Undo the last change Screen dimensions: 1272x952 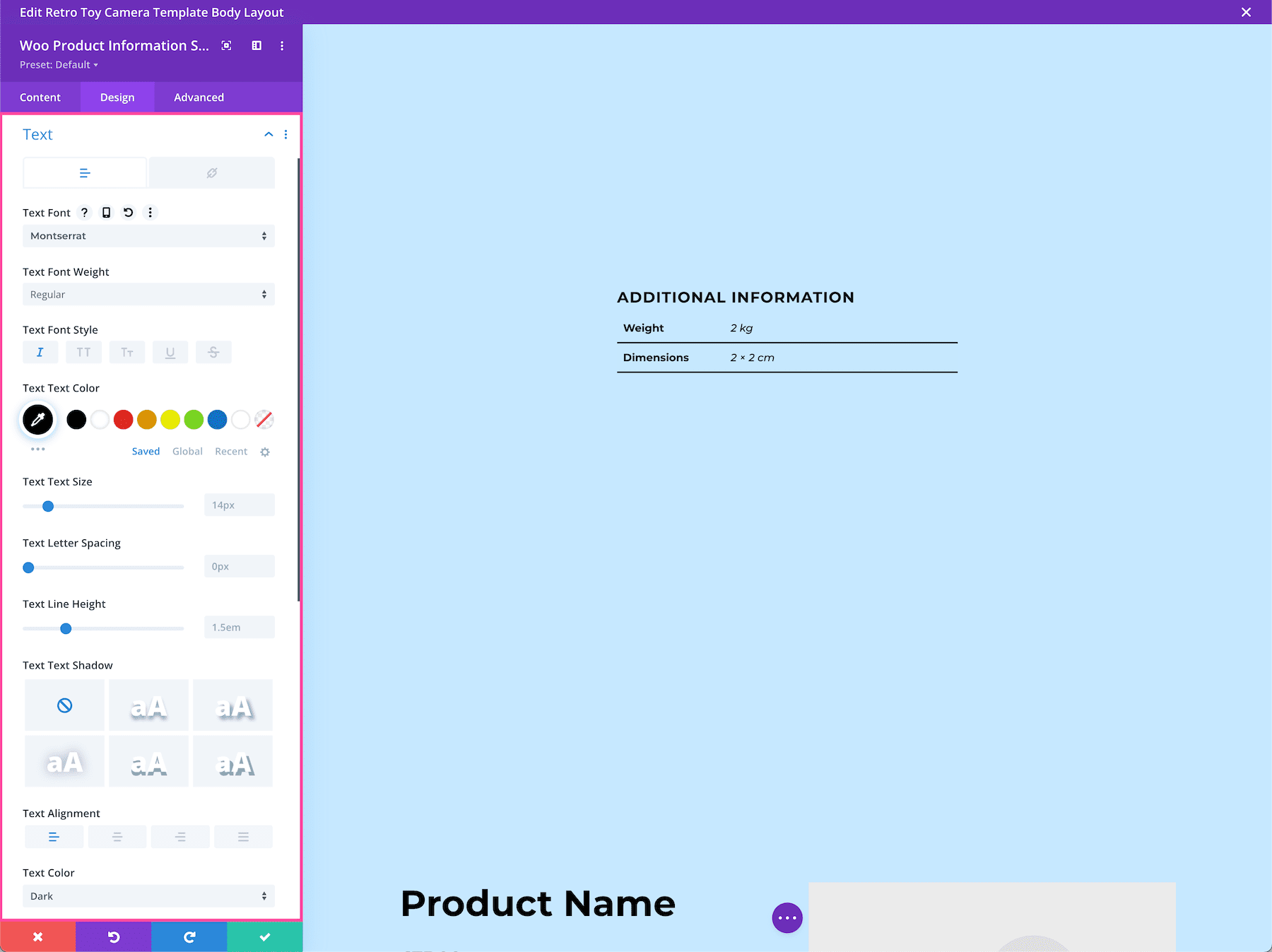point(113,936)
